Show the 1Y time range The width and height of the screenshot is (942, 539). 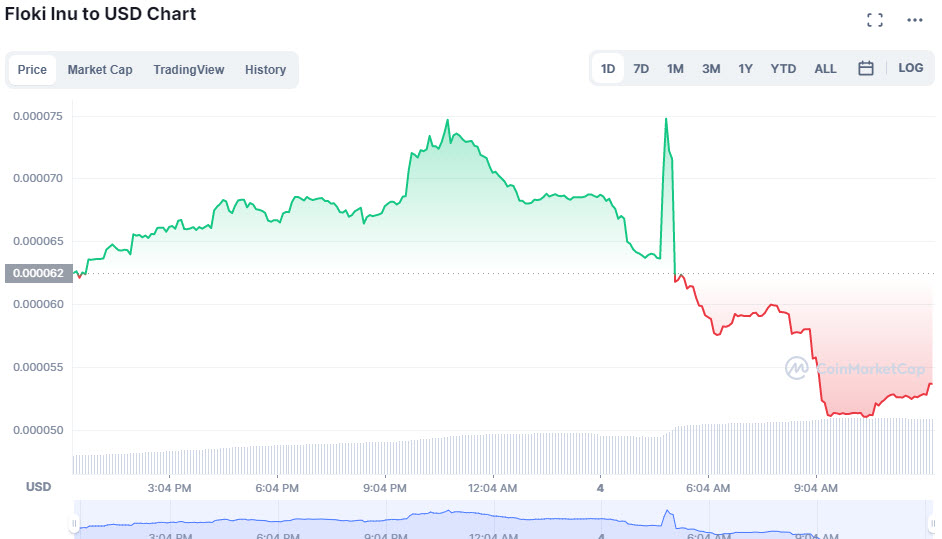coord(745,69)
